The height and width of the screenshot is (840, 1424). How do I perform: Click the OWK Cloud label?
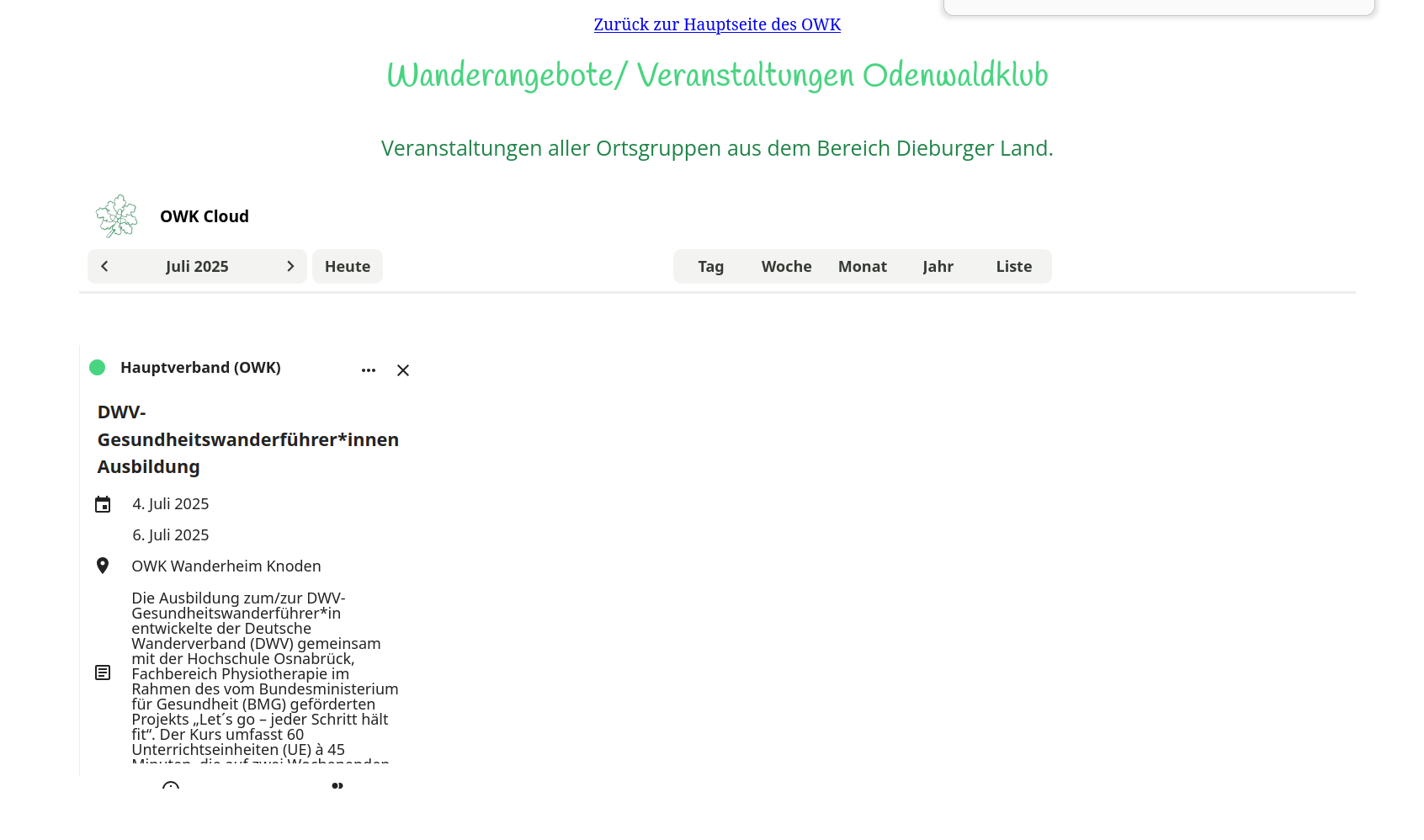205,216
